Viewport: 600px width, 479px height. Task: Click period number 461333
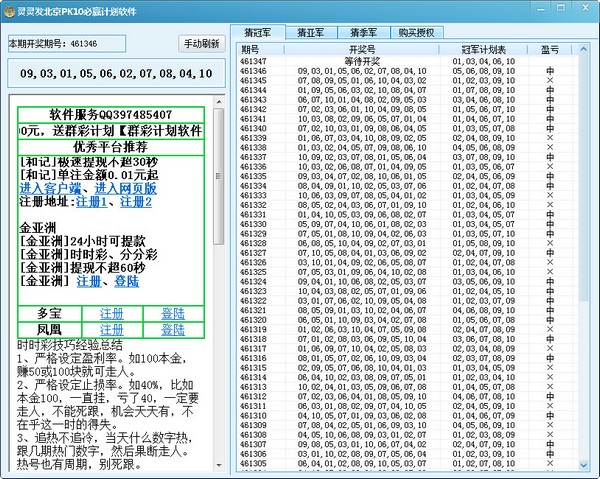(x=253, y=195)
